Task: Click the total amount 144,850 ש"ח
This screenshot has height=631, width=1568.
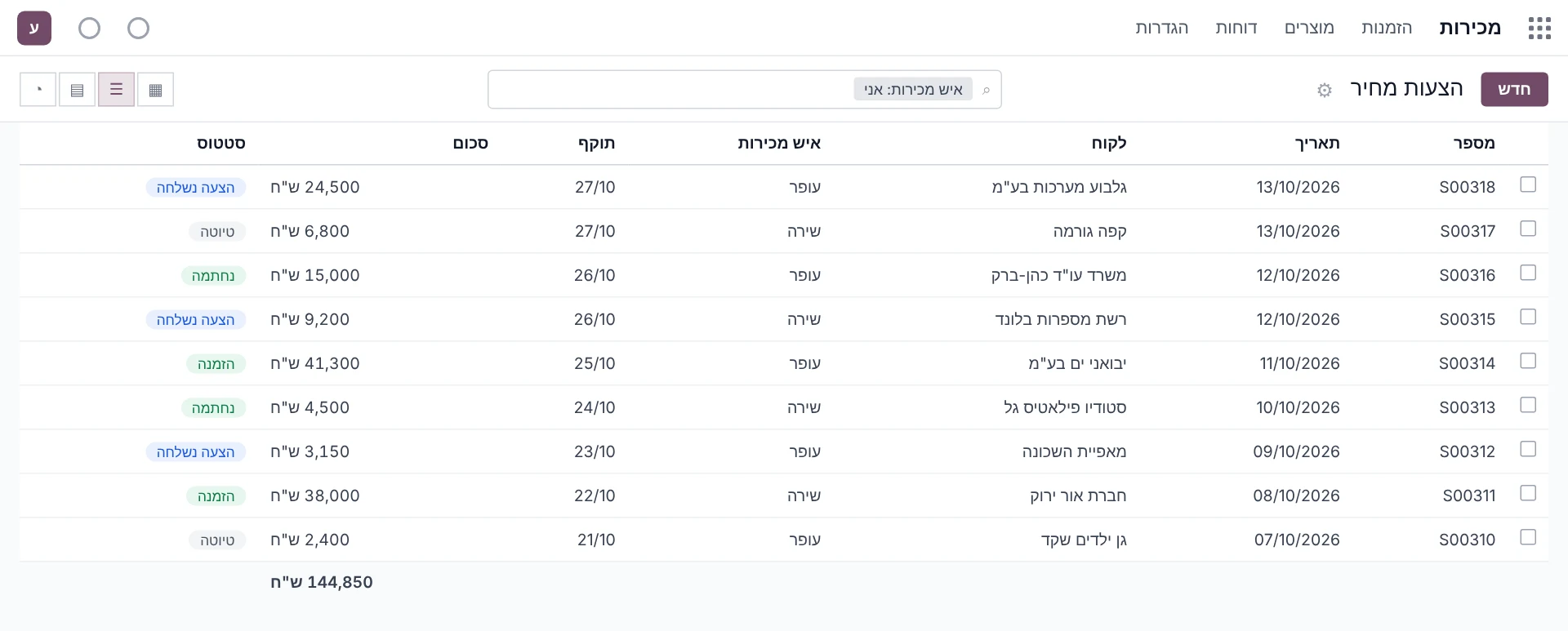Action: pos(322,582)
